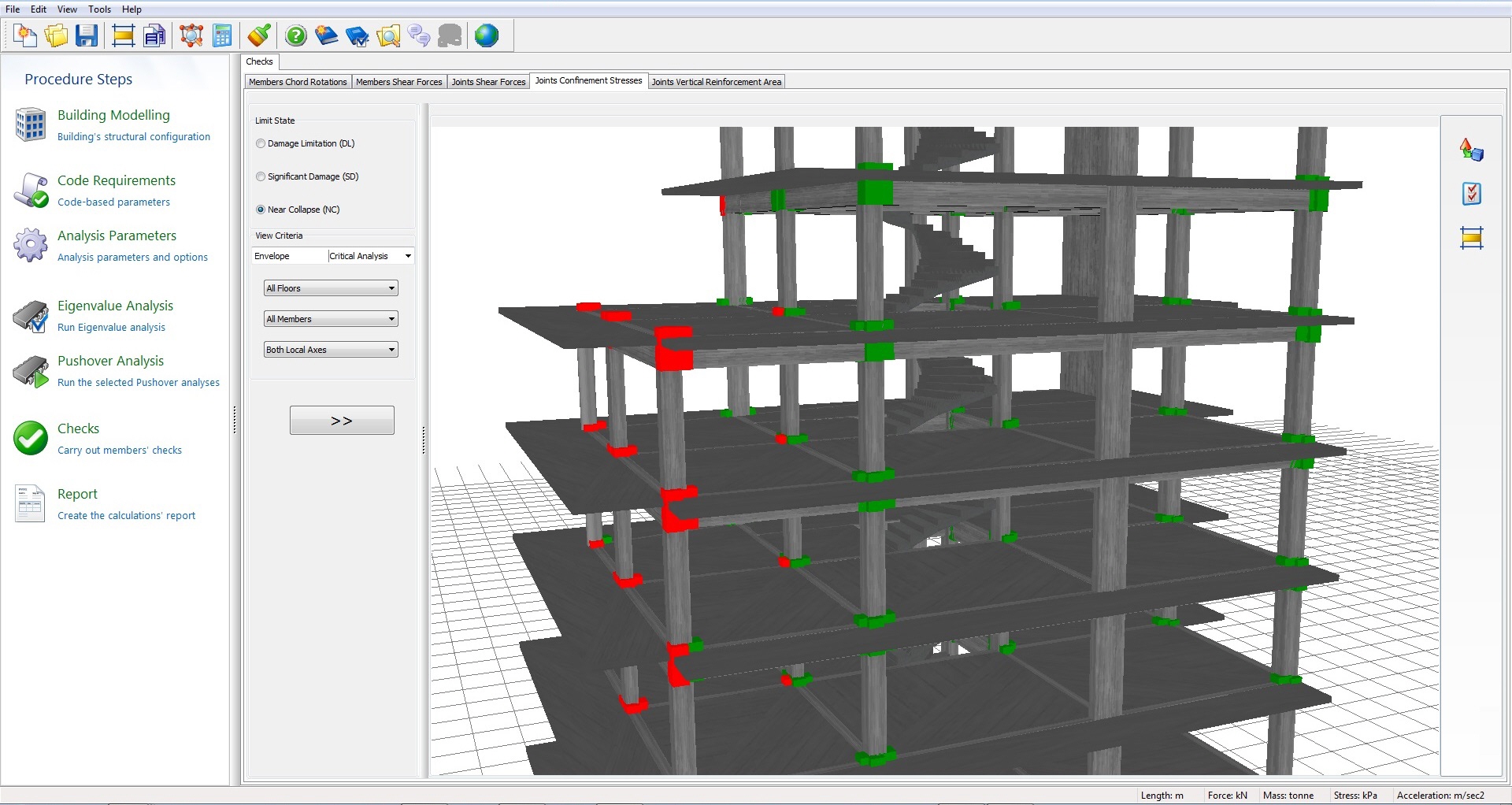1512x805 pixels.
Task: Go to Pushover Analysis procedure step
Action: click(110, 361)
